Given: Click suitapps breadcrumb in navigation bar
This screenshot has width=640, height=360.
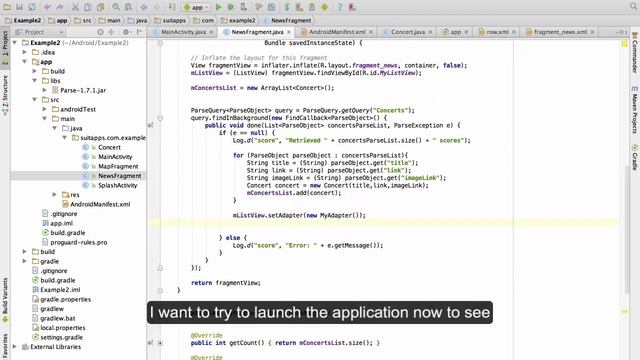Looking at the screenshot, I should [170, 20].
